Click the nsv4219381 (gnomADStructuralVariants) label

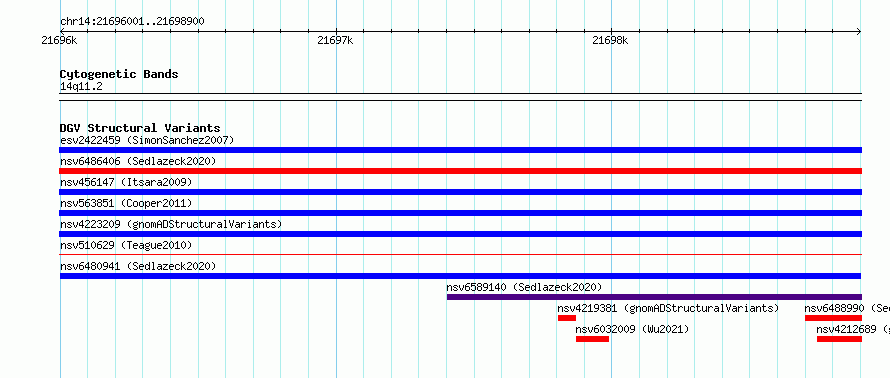pyautogui.click(x=668, y=308)
